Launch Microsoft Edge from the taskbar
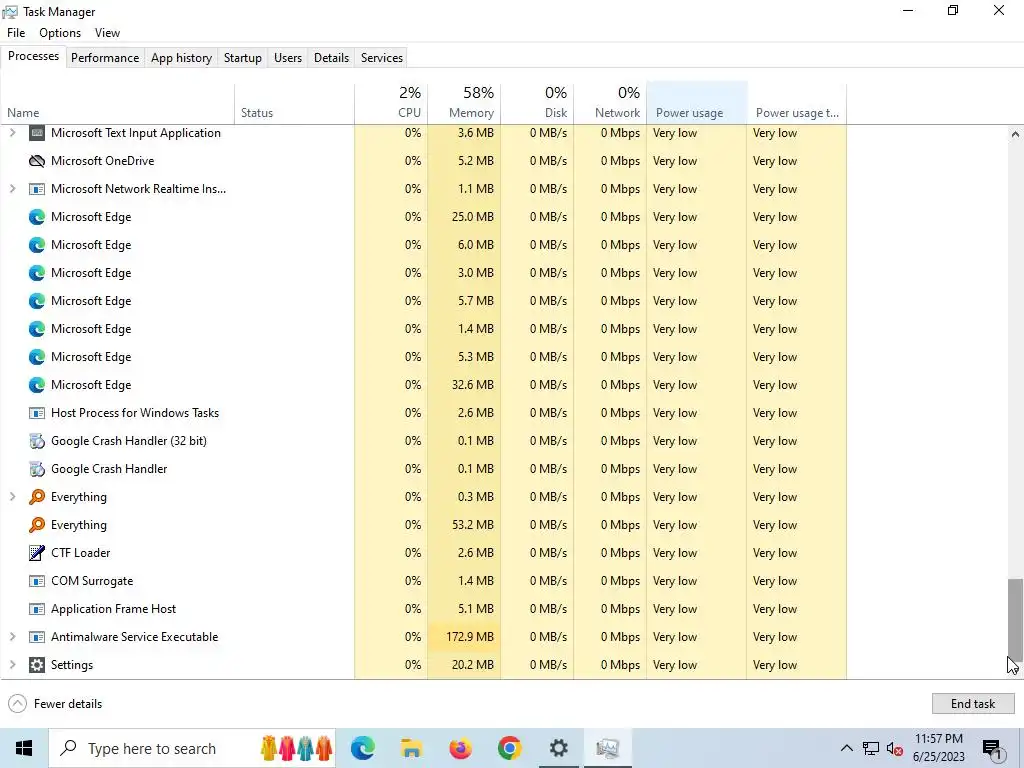Viewport: 1024px width, 768px height. tap(362, 748)
